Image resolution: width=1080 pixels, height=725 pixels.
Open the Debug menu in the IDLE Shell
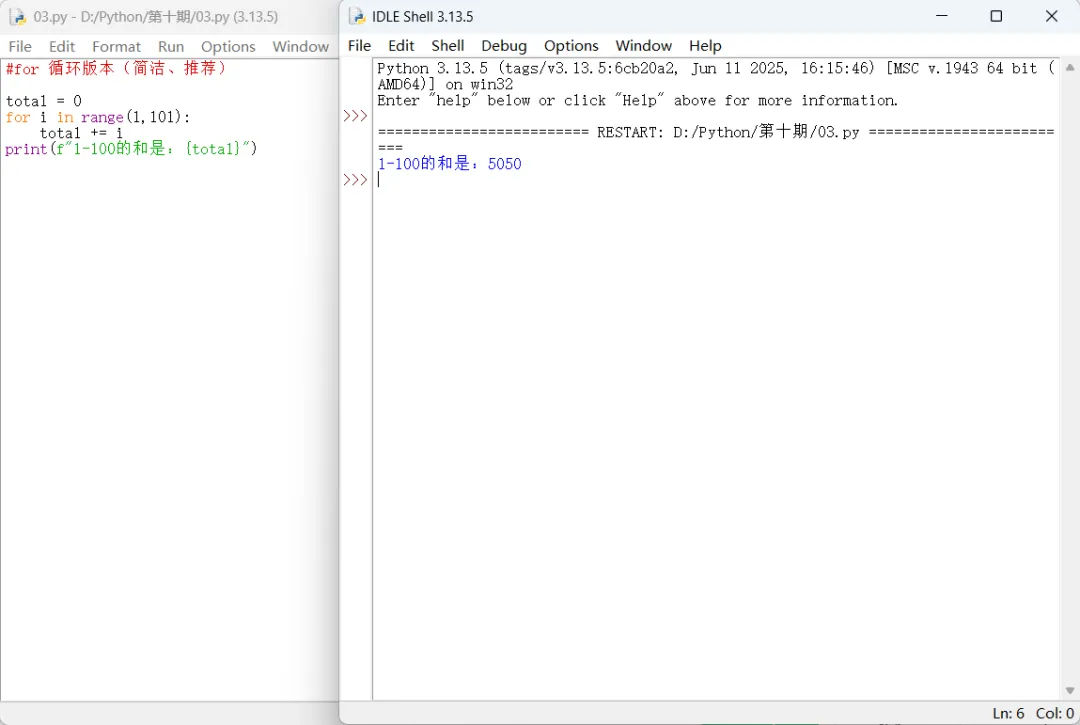(503, 45)
